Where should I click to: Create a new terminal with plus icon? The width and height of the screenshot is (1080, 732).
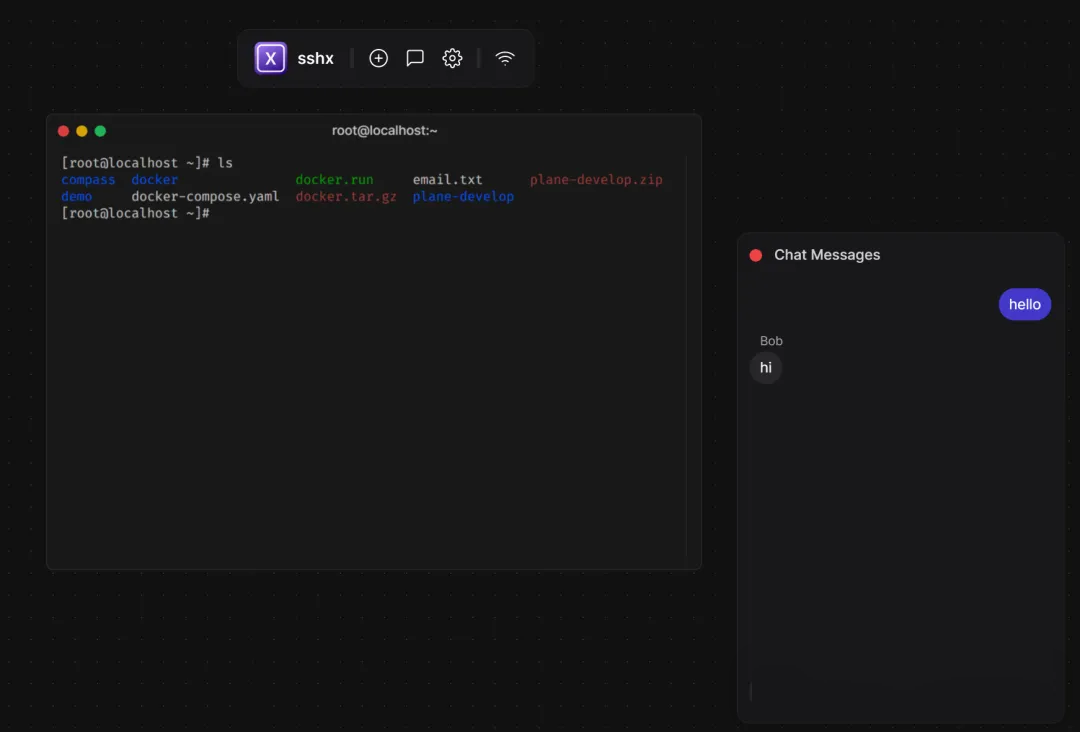pos(378,58)
